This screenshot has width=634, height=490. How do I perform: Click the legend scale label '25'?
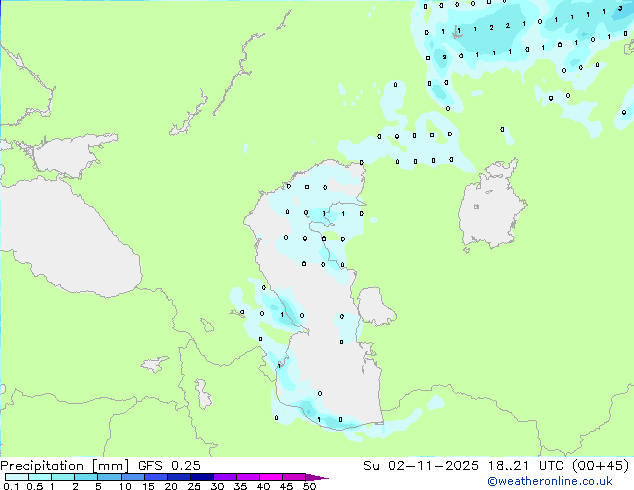click(x=194, y=486)
